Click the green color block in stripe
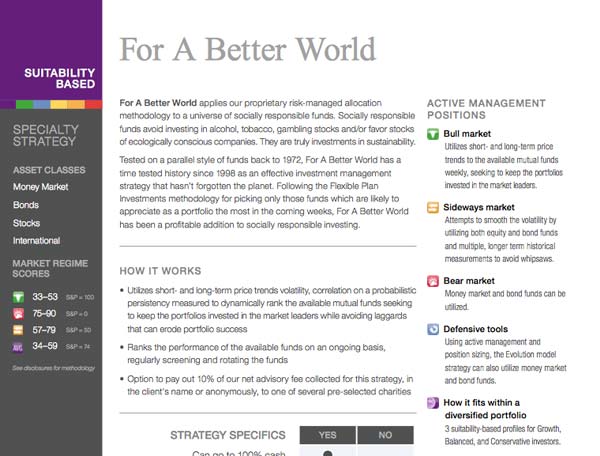 point(24,104)
